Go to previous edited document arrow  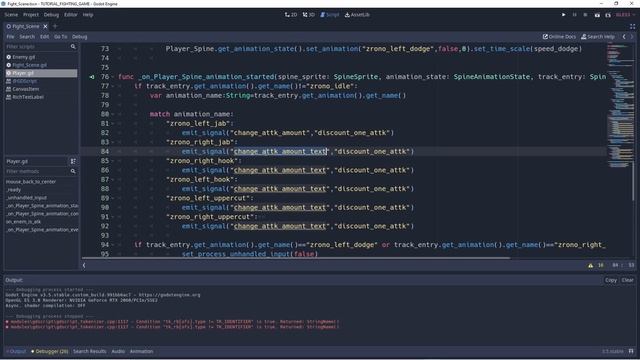click(624, 37)
